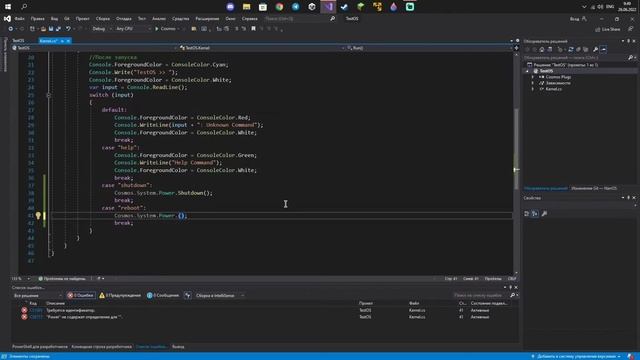Click Add to source control in status bar
640x360 pixels.
tap(576, 356)
